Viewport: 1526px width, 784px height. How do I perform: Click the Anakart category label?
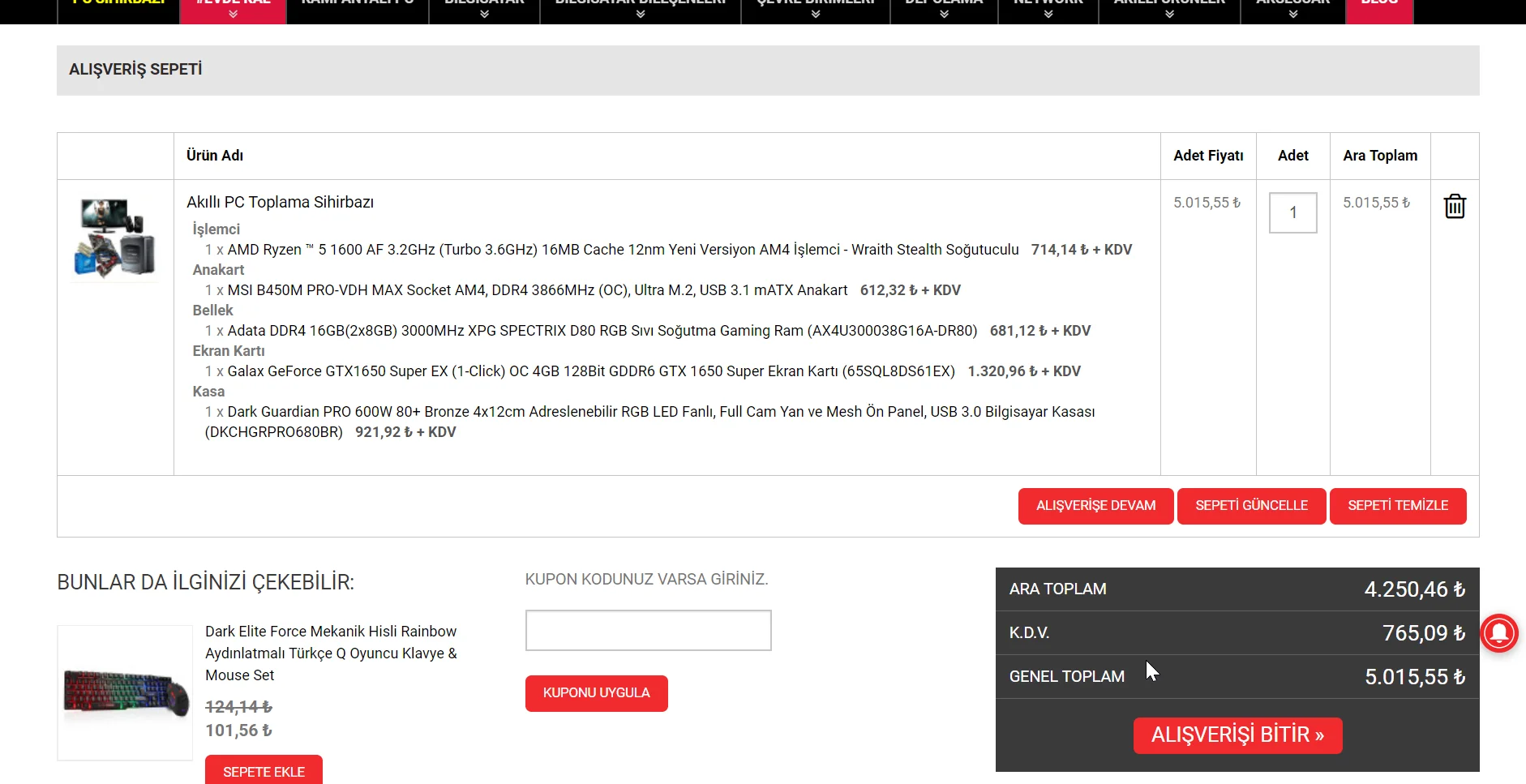click(x=218, y=270)
